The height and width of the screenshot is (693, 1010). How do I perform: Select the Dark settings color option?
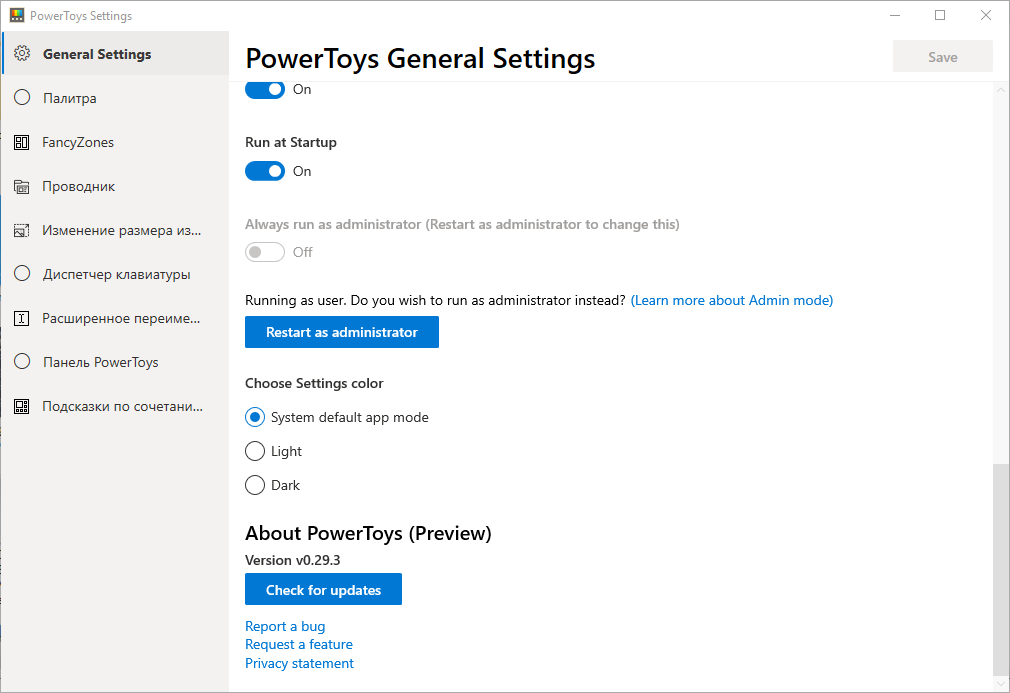(255, 485)
